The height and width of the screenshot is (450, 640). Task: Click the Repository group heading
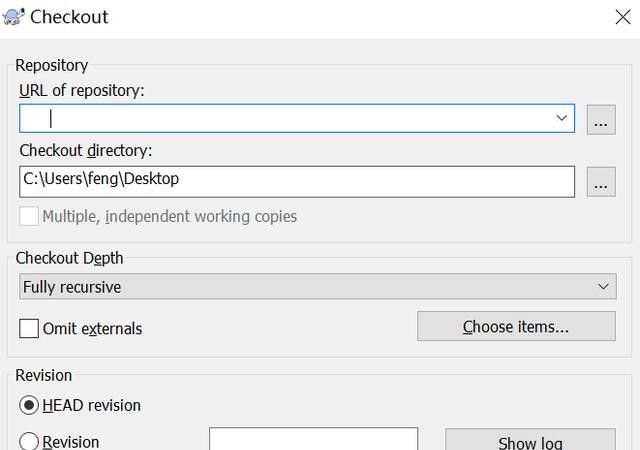pyautogui.click(x=54, y=65)
